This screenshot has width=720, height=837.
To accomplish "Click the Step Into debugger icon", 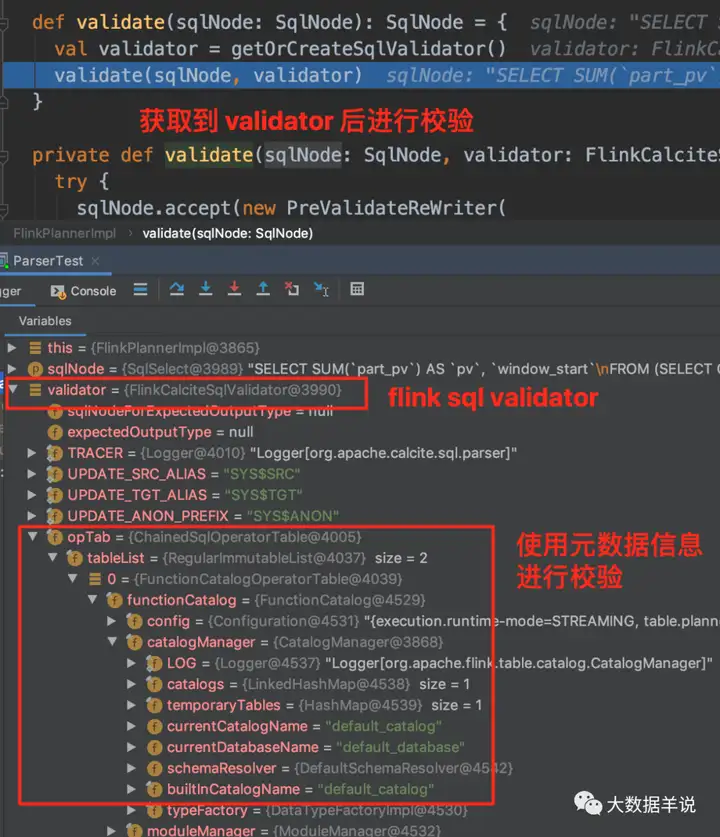I will 205,289.
